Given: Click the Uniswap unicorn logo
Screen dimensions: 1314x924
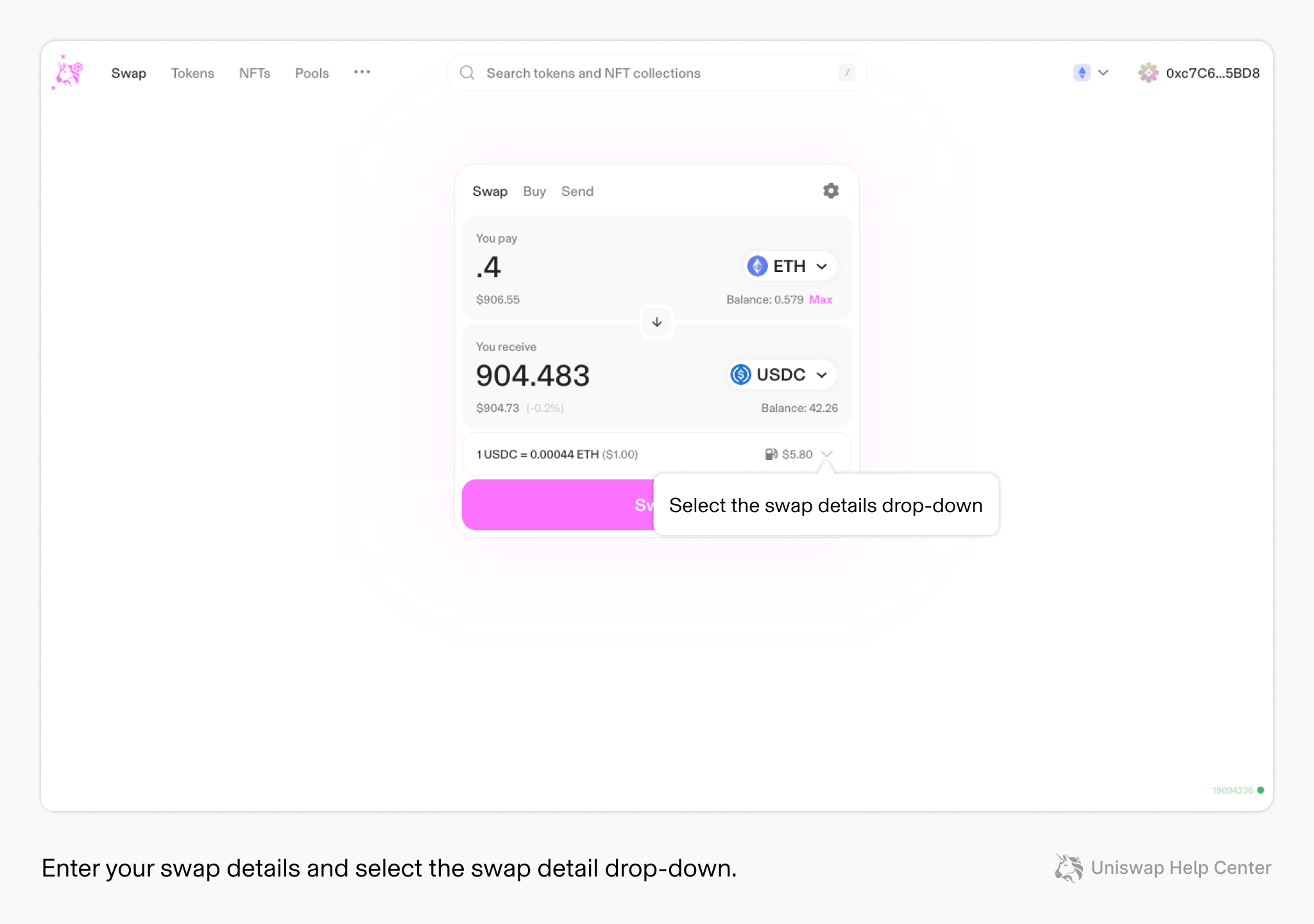Looking at the screenshot, I should tap(67, 73).
